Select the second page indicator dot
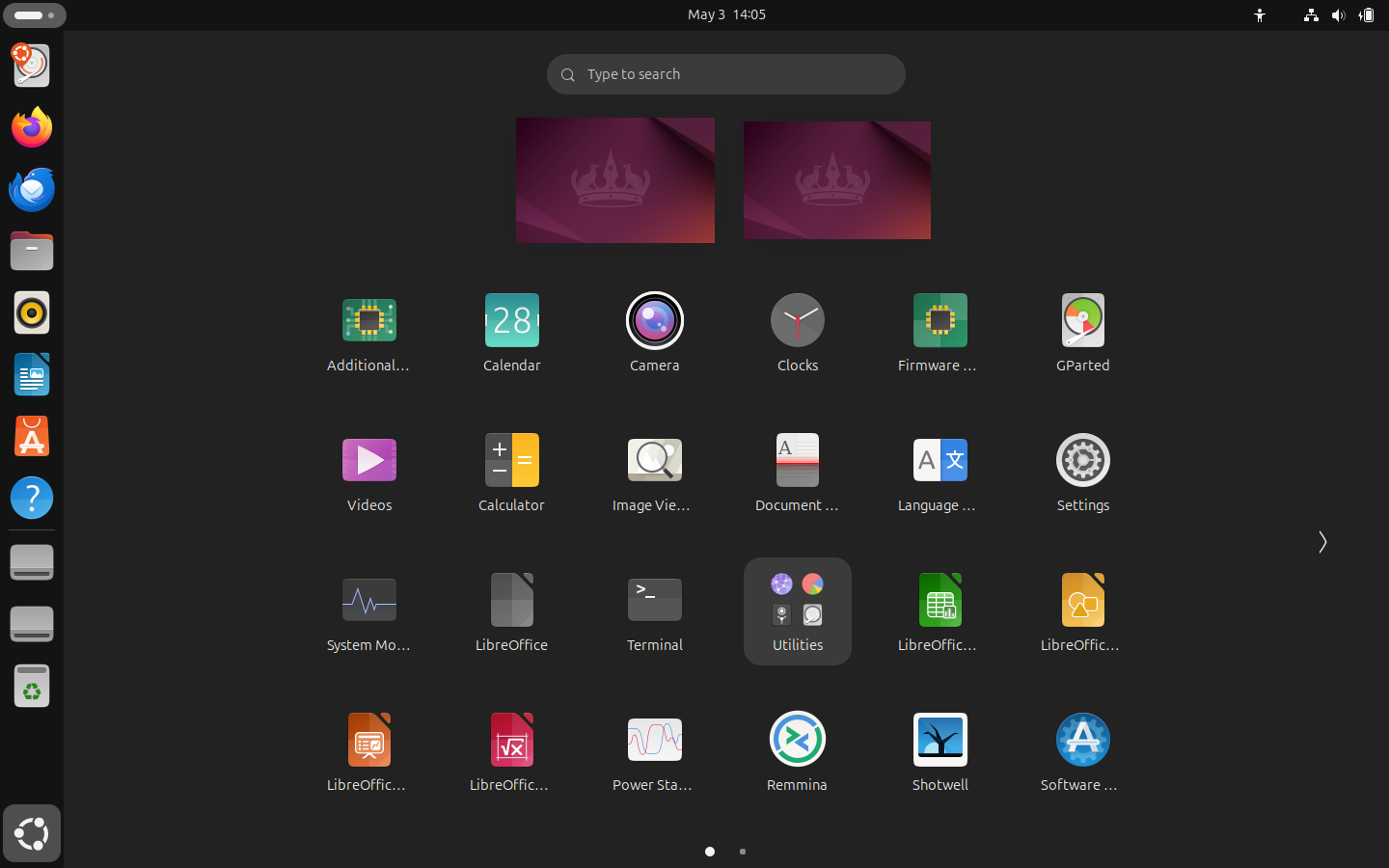This screenshot has width=1389, height=868. tap(742, 852)
